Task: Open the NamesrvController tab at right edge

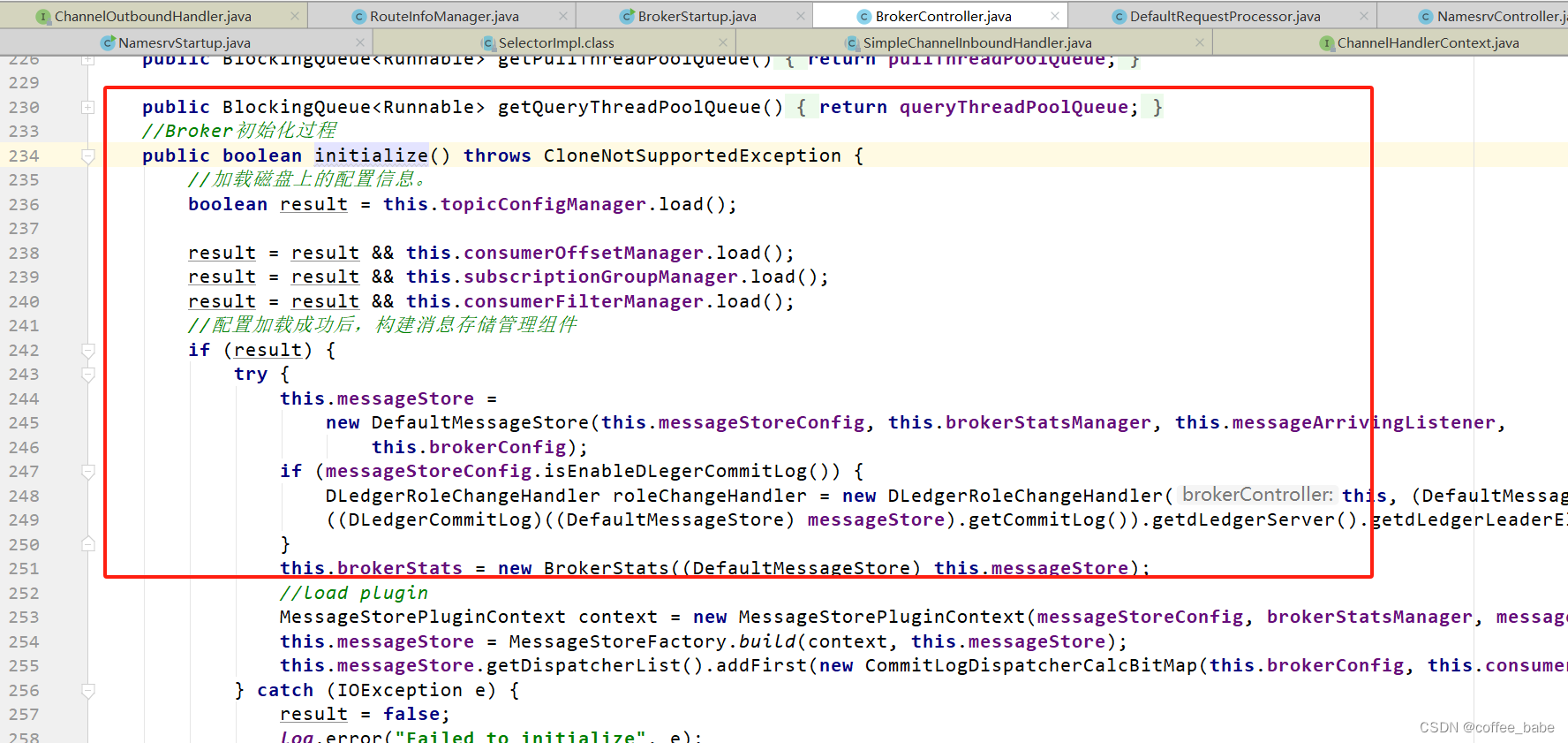Action: [x=1501, y=16]
